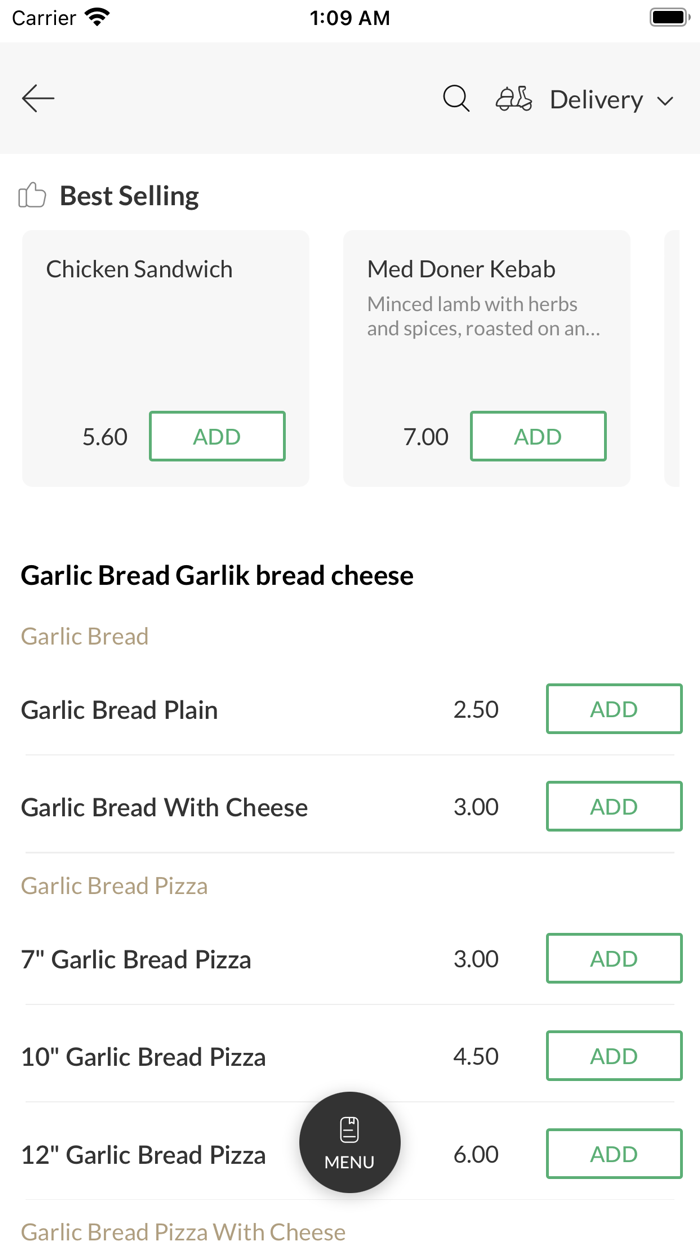This screenshot has width=700, height=1244.
Task: Add Garlic Bread Plain to order
Action: pyautogui.click(x=614, y=709)
